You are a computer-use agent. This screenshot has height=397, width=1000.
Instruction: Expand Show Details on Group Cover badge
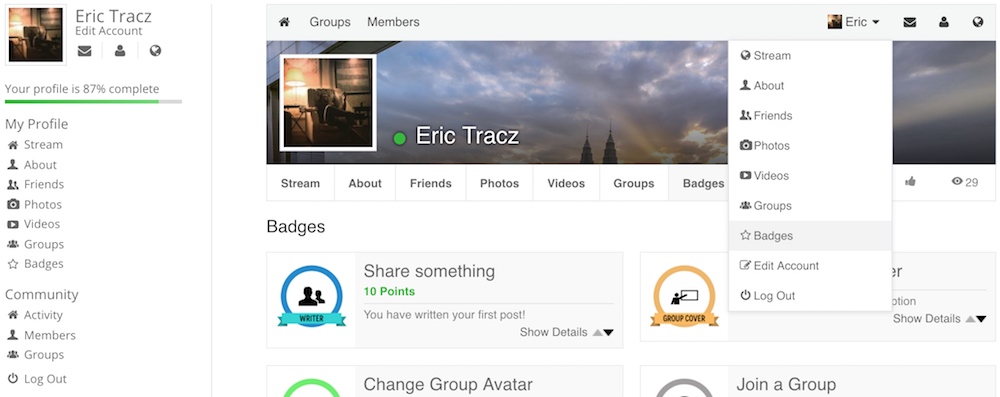pyautogui.click(x=939, y=318)
